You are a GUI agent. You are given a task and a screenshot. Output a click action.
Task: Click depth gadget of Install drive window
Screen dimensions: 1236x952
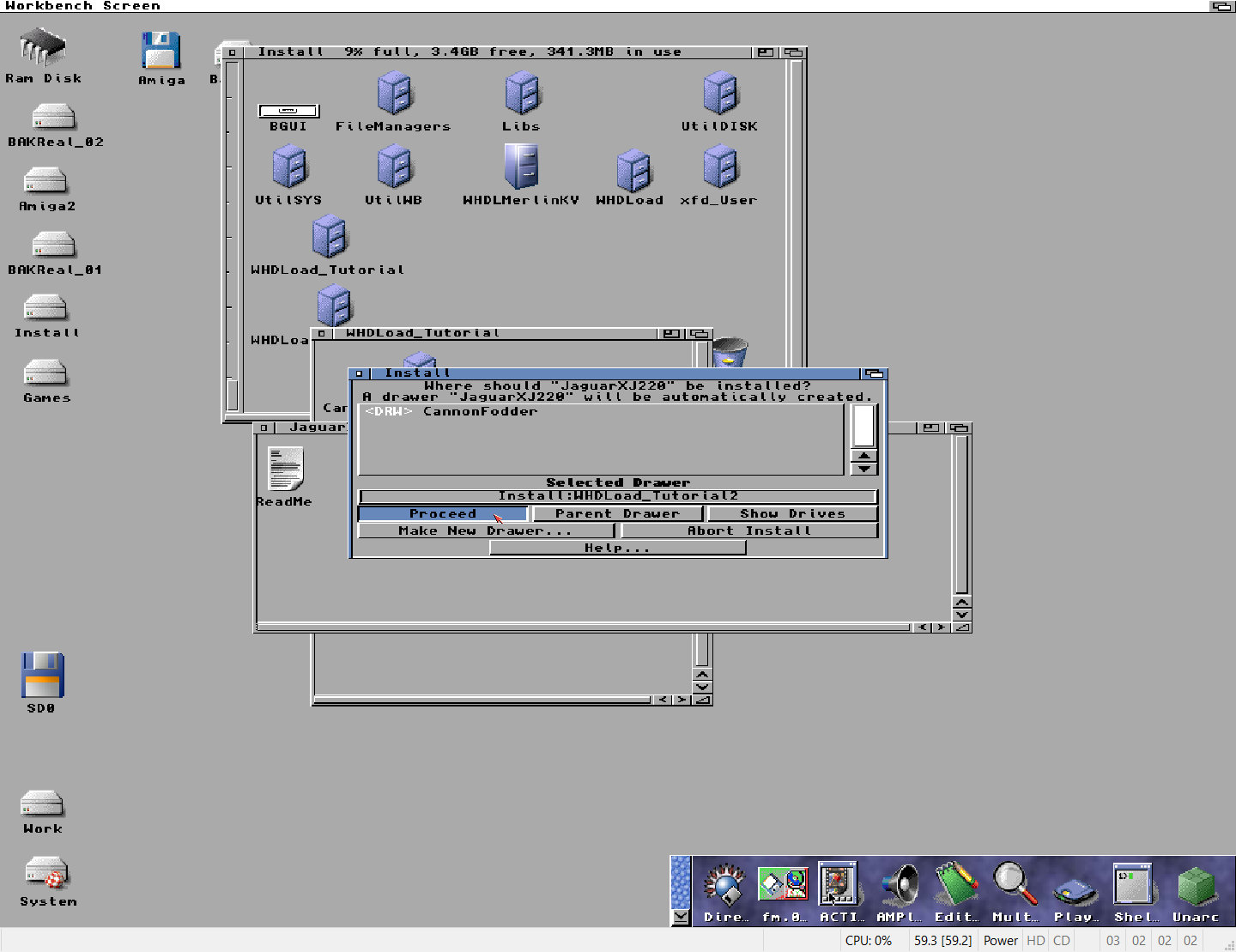(794, 52)
